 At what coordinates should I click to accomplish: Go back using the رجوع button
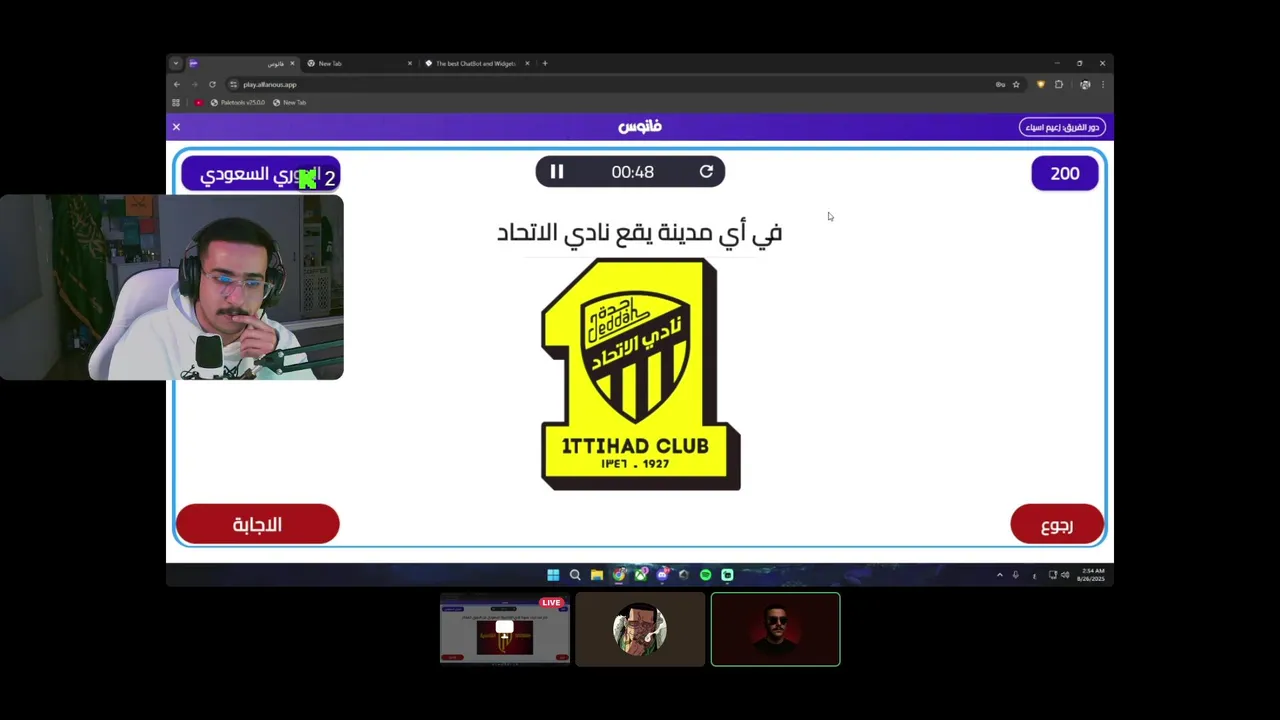[x=1057, y=524]
